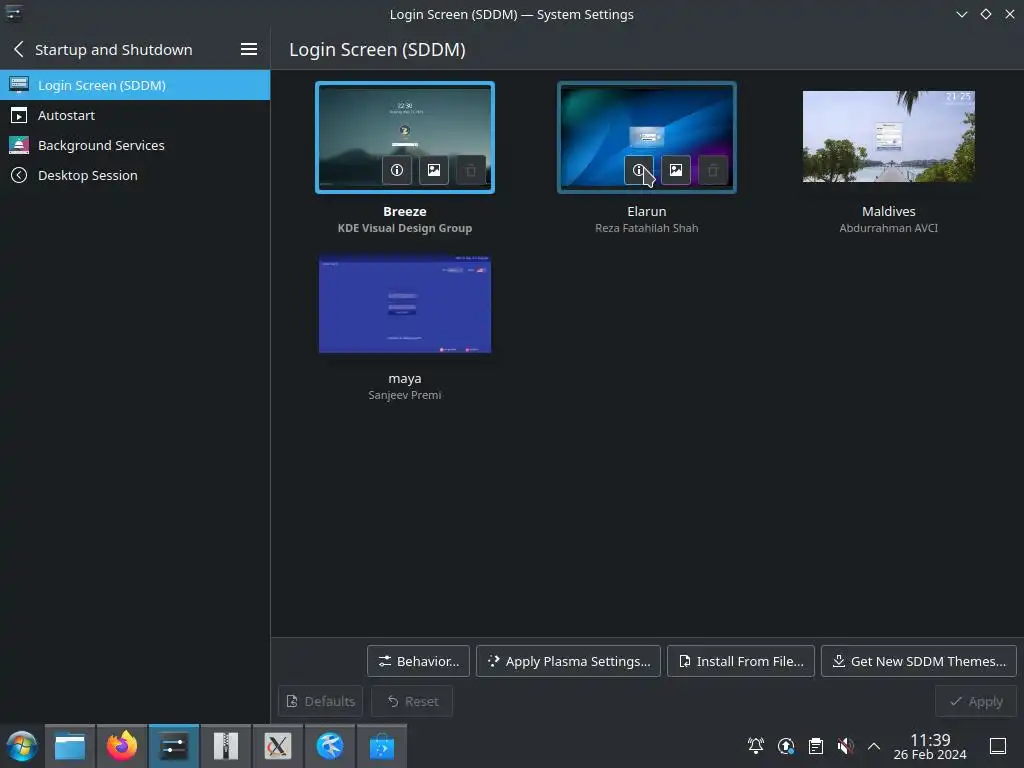Click the muted volume tray icon

point(845,746)
